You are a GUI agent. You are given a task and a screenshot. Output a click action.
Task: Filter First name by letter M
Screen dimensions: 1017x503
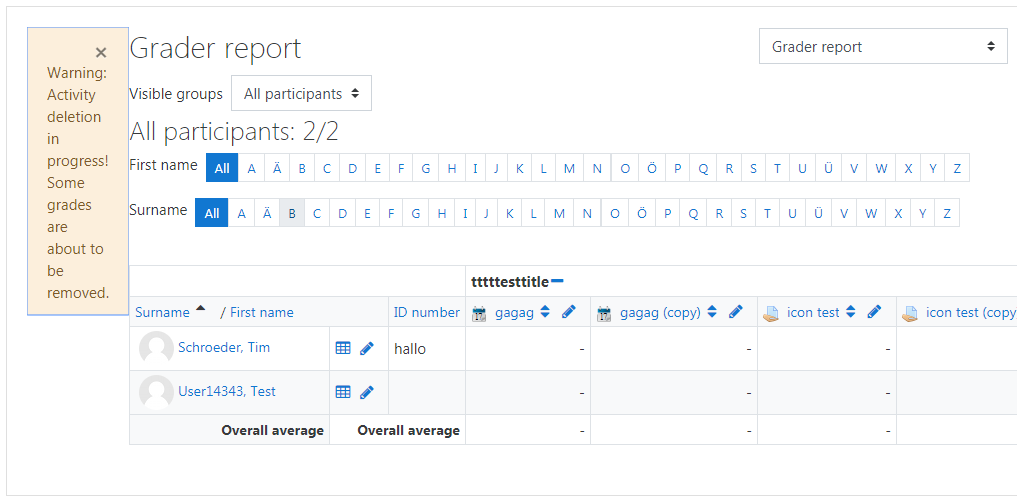click(x=569, y=168)
